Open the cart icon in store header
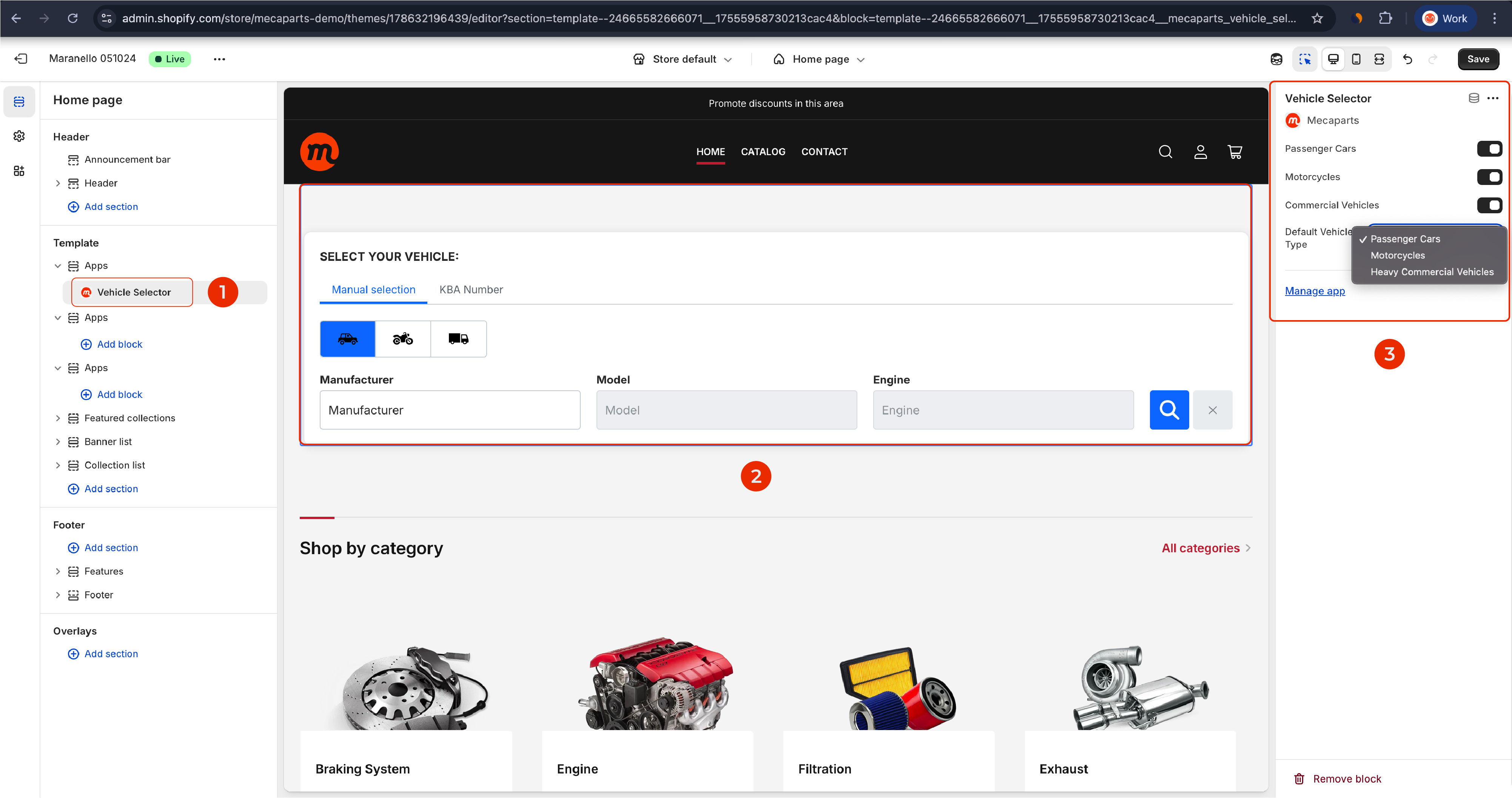The width and height of the screenshot is (1512, 798). [1235, 152]
